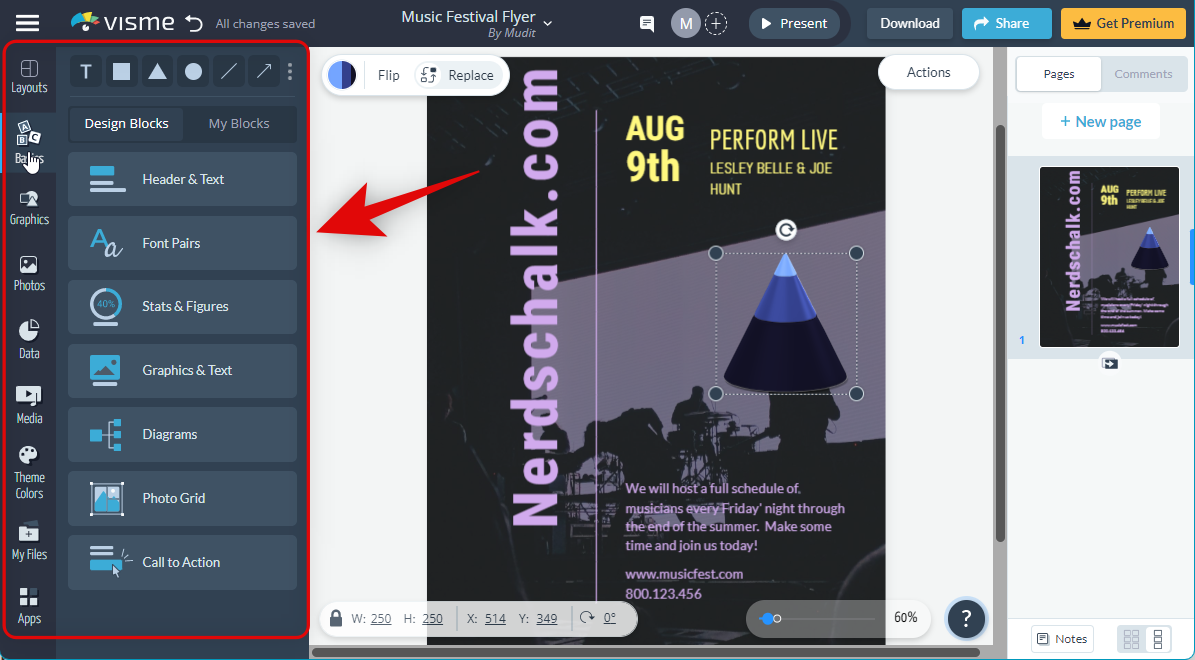Select the circle shape tool
This screenshot has width=1195, height=660.
click(194, 72)
